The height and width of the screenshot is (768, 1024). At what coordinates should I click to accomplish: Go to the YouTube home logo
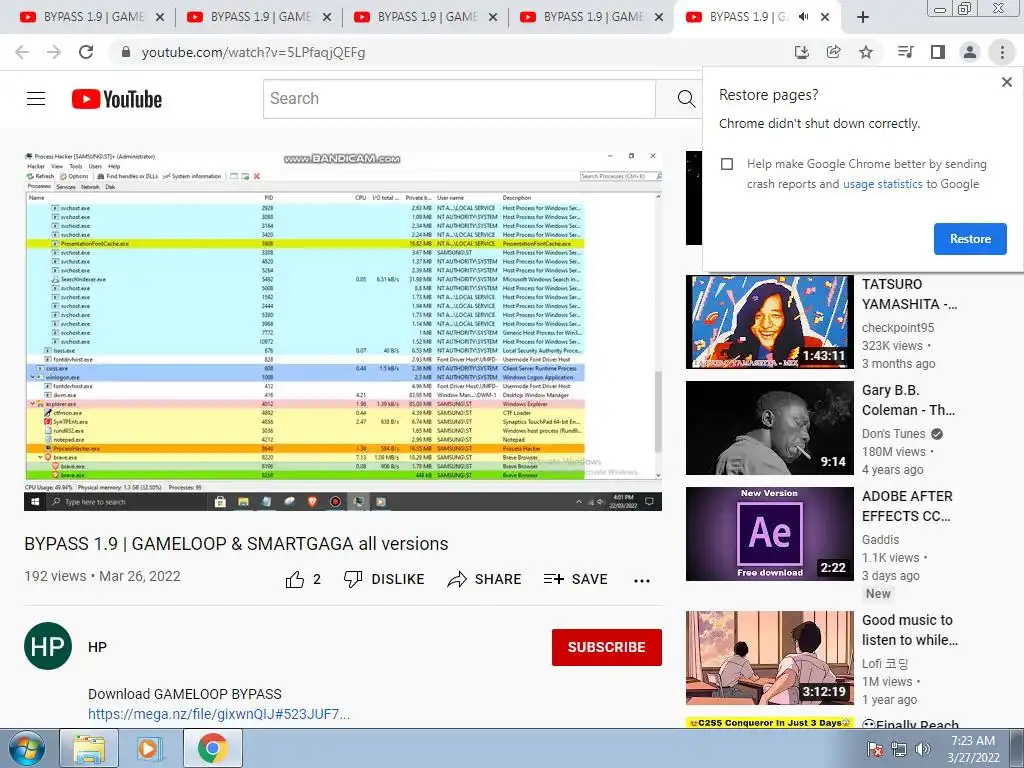(x=117, y=99)
